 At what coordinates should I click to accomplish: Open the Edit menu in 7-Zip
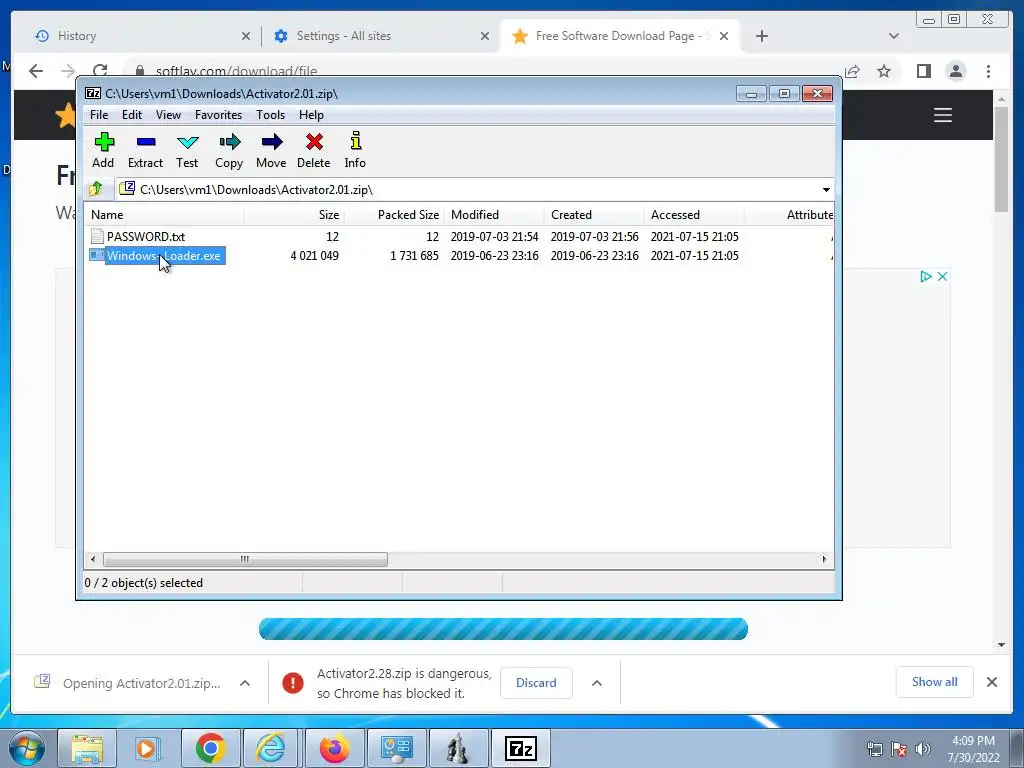coord(132,115)
